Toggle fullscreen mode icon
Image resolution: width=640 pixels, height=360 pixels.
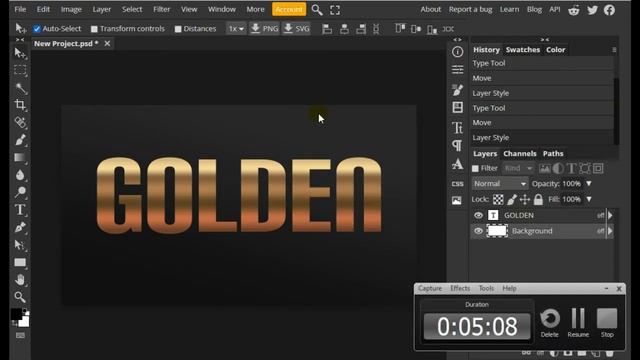pos(335,9)
